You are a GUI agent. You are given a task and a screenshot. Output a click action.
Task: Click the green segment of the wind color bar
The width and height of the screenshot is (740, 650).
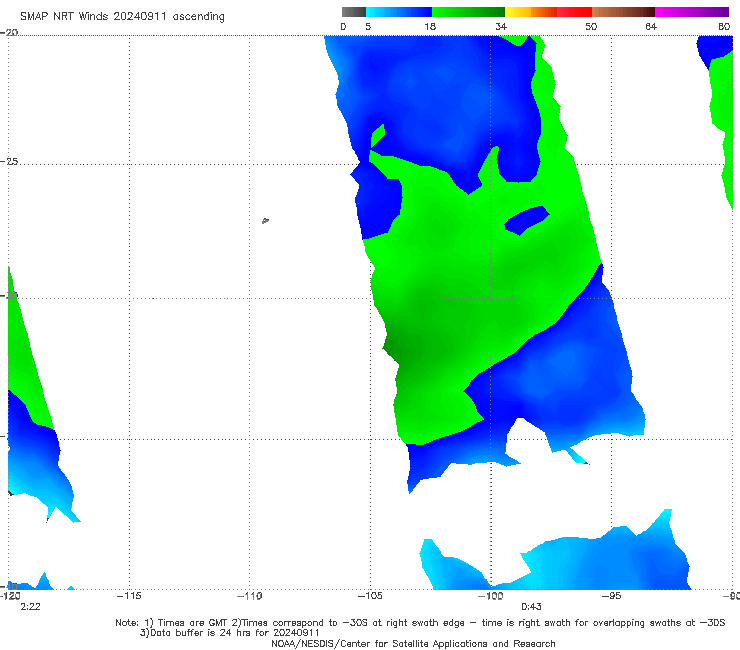click(x=468, y=12)
